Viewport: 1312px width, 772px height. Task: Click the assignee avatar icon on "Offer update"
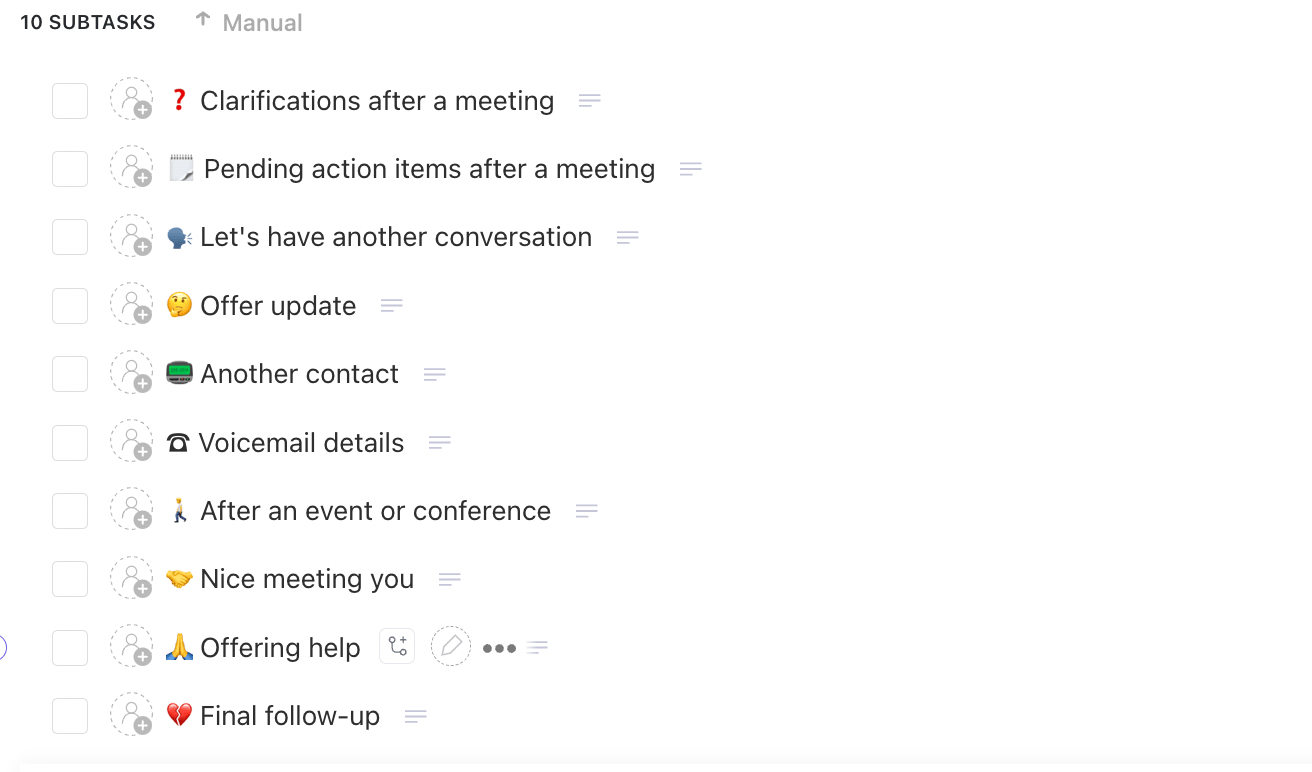[x=132, y=305]
